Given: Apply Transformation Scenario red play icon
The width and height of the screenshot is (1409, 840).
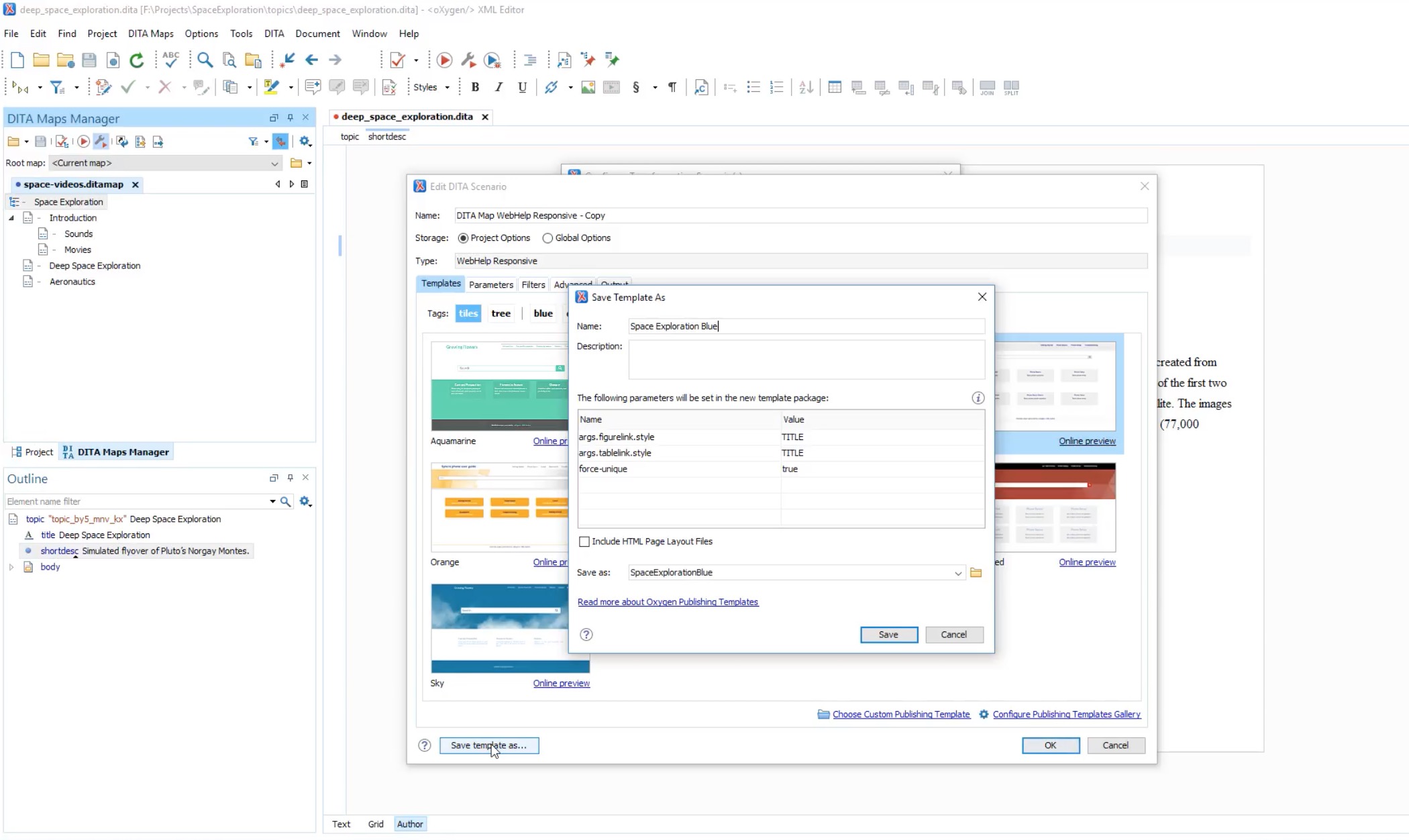Looking at the screenshot, I should tap(444, 60).
